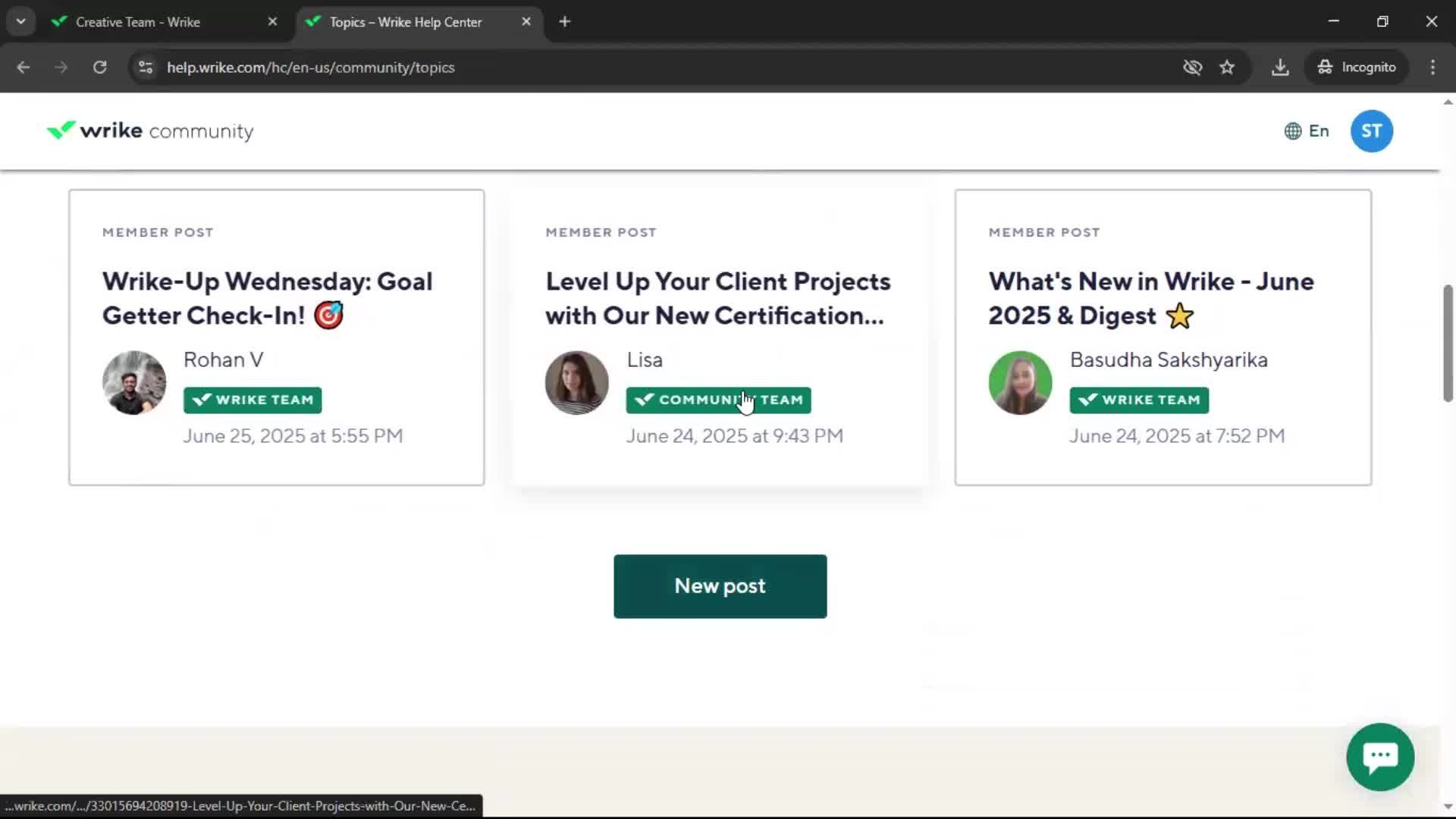This screenshot has width=1456, height=819.
Task: Open the chat support bubble
Action: [1380, 757]
